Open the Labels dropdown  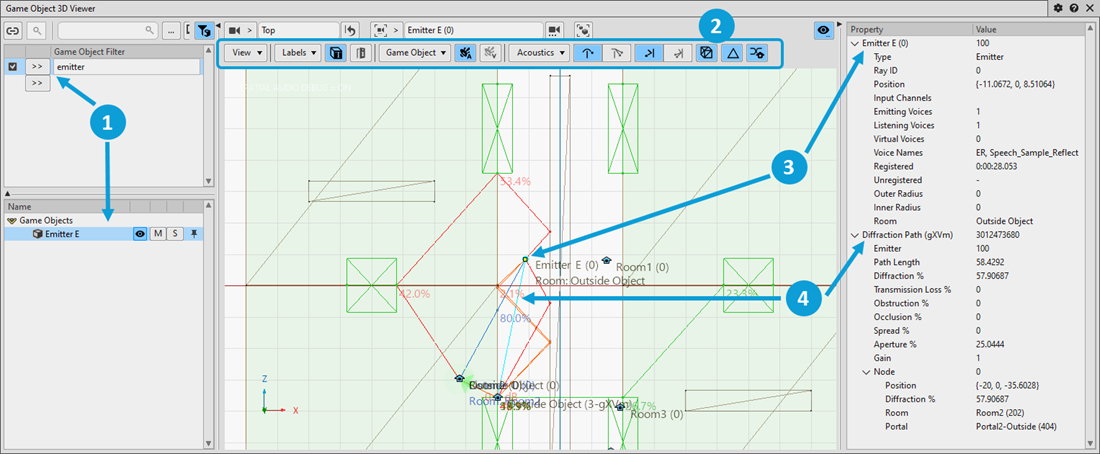click(297, 52)
